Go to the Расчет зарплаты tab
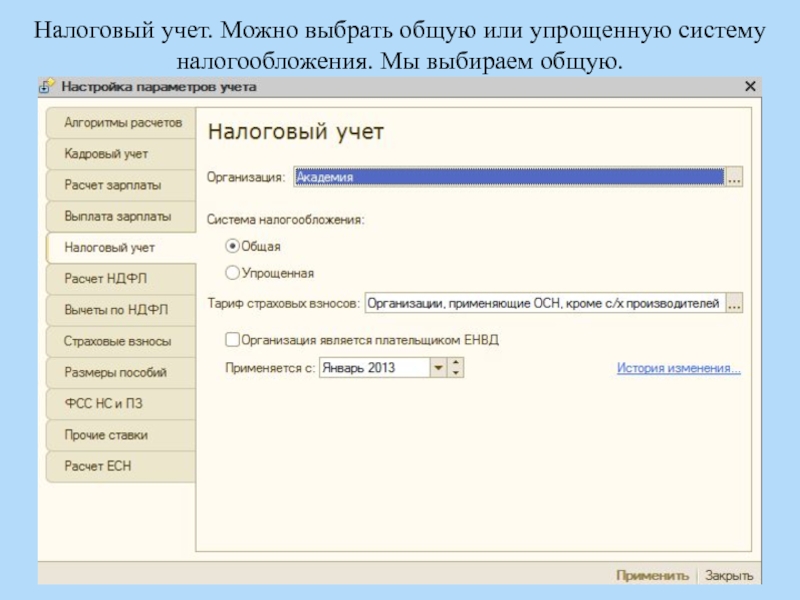Image resolution: width=800 pixels, height=600 pixels. click(112, 185)
